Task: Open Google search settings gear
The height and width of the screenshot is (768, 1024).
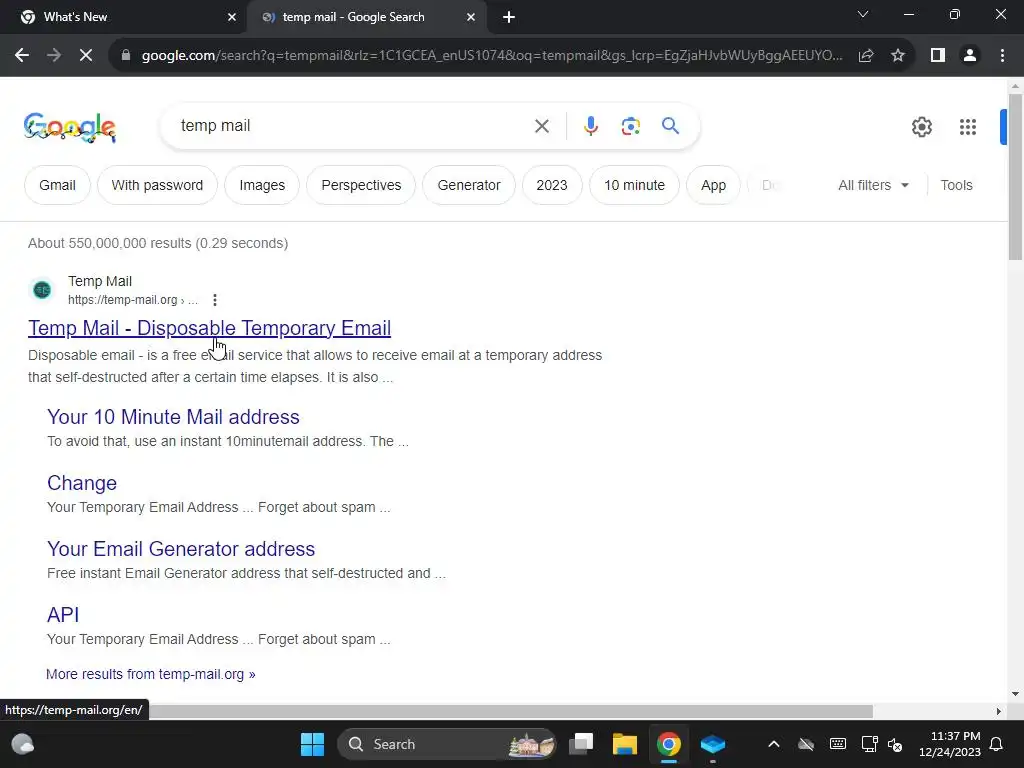Action: (x=921, y=127)
